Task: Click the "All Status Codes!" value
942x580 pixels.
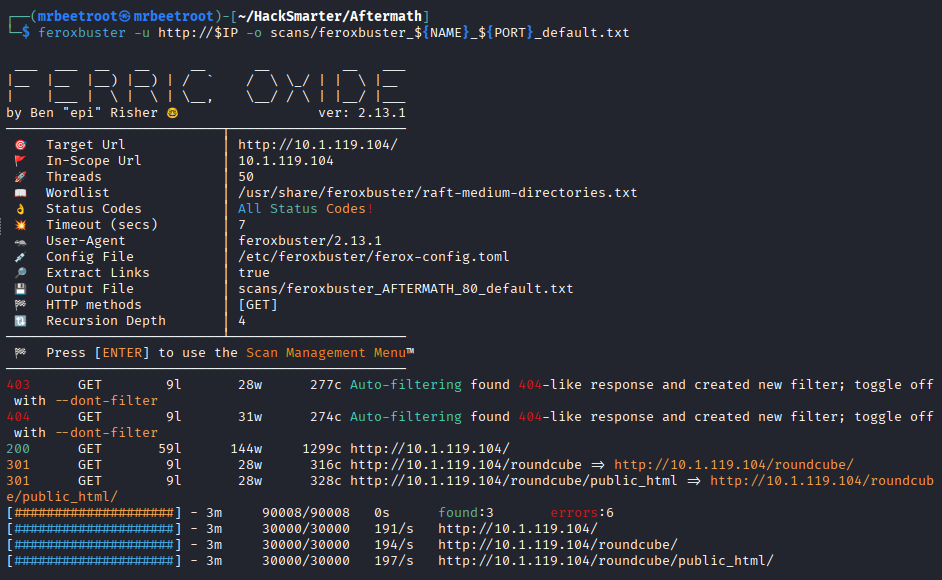Action: pos(306,209)
